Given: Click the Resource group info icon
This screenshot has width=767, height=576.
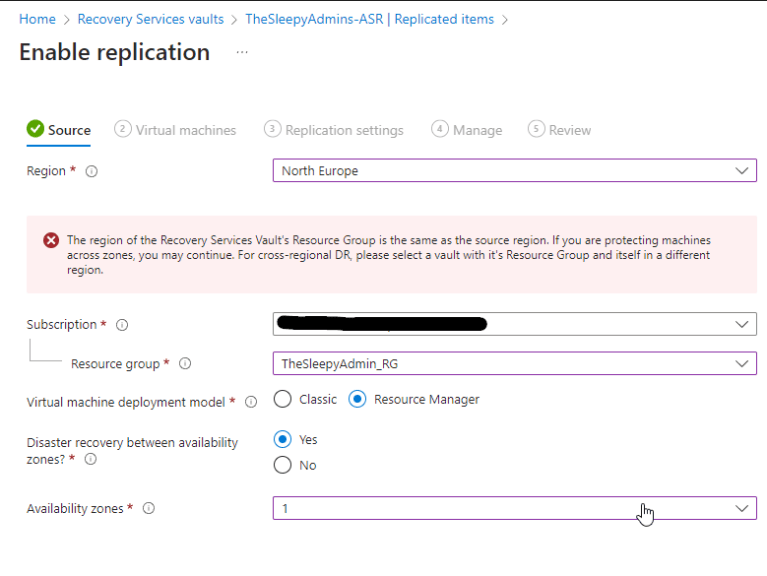Looking at the screenshot, I should tap(185, 363).
